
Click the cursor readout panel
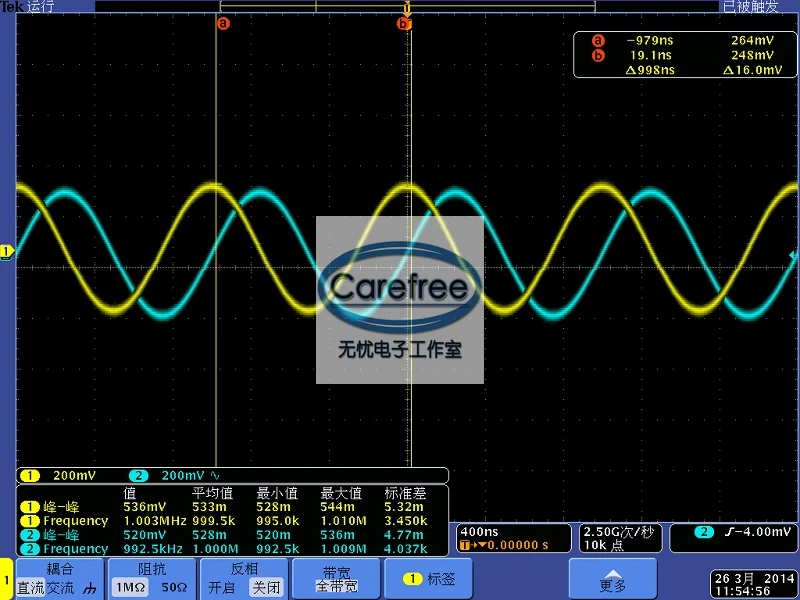coord(685,55)
